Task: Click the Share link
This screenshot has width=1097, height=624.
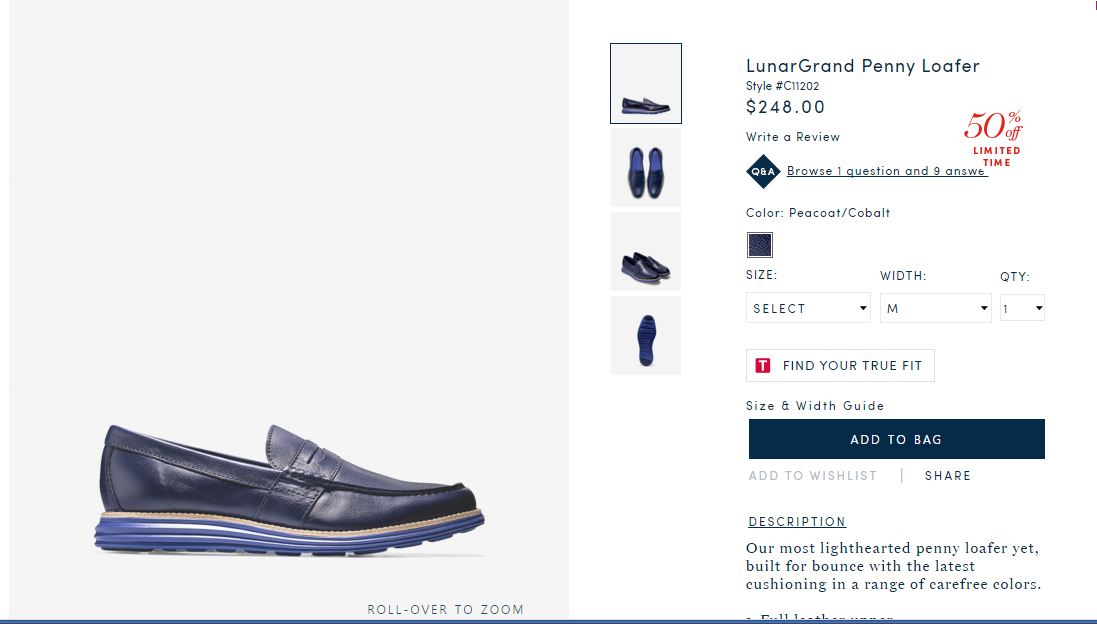Action: coord(948,476)
